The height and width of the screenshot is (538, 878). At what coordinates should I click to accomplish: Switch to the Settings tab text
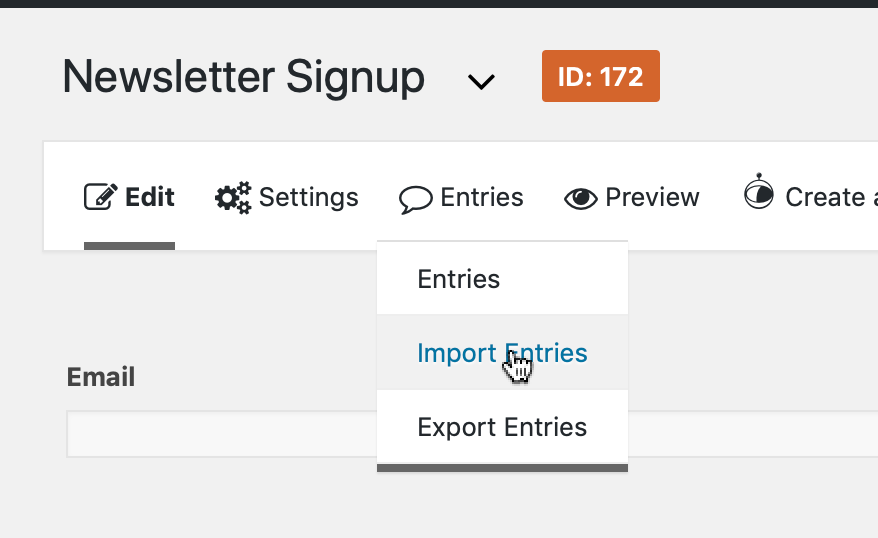(x=309, y=197)
